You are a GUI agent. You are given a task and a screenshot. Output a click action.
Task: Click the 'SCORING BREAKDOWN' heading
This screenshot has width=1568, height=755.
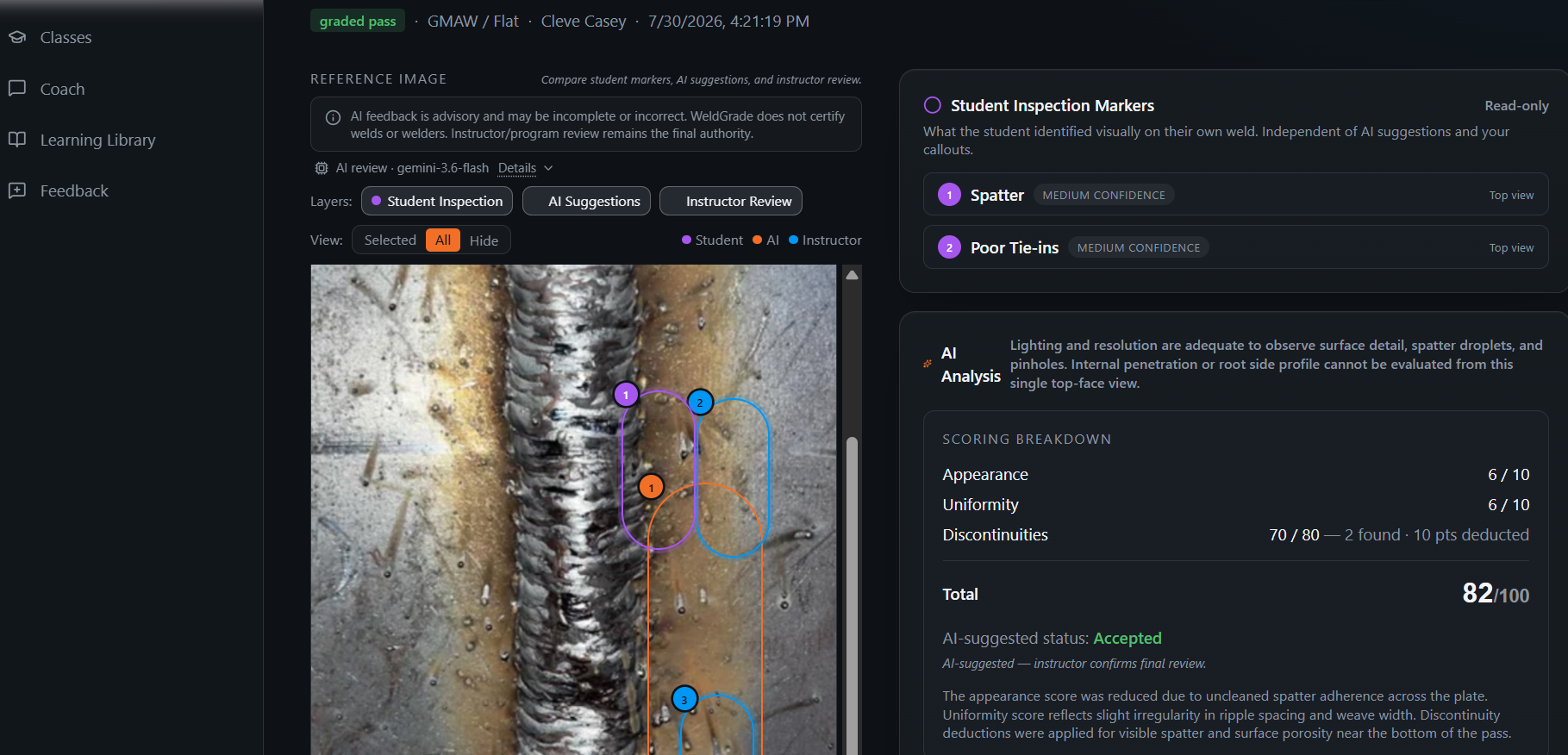click(x=1027, y=440)
